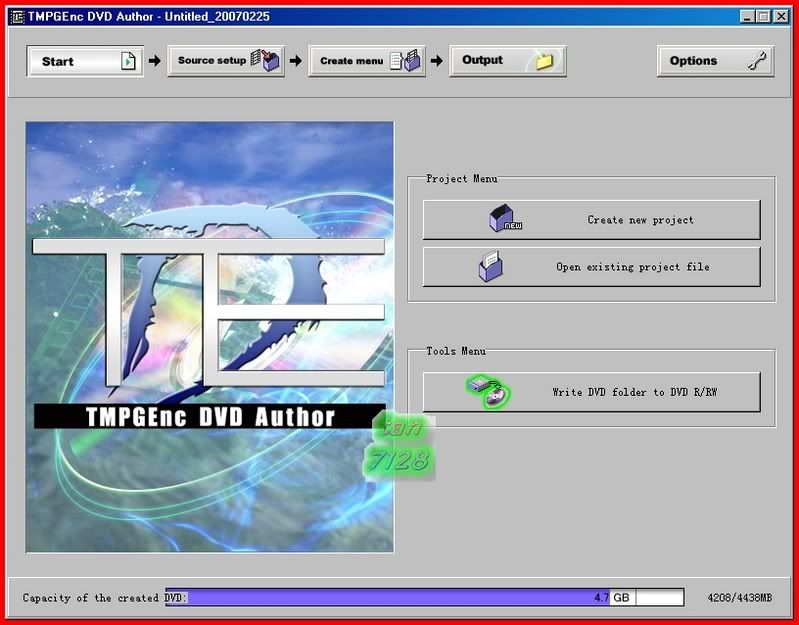Click the 4208/4438MB capacity readout
799x625 pixels.
pos(739,597)
